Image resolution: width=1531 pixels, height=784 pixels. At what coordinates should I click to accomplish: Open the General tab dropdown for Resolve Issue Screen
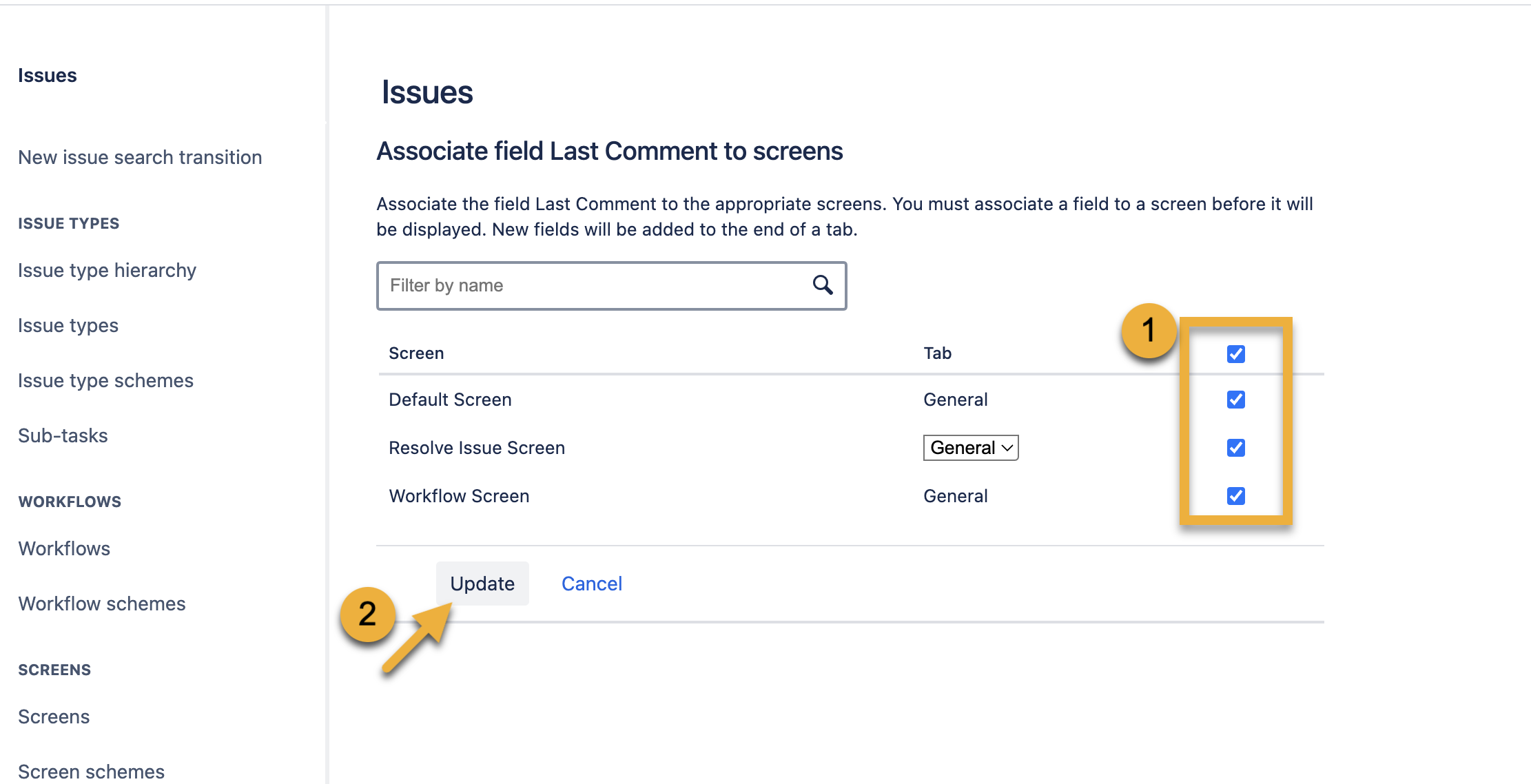[970, 447]
